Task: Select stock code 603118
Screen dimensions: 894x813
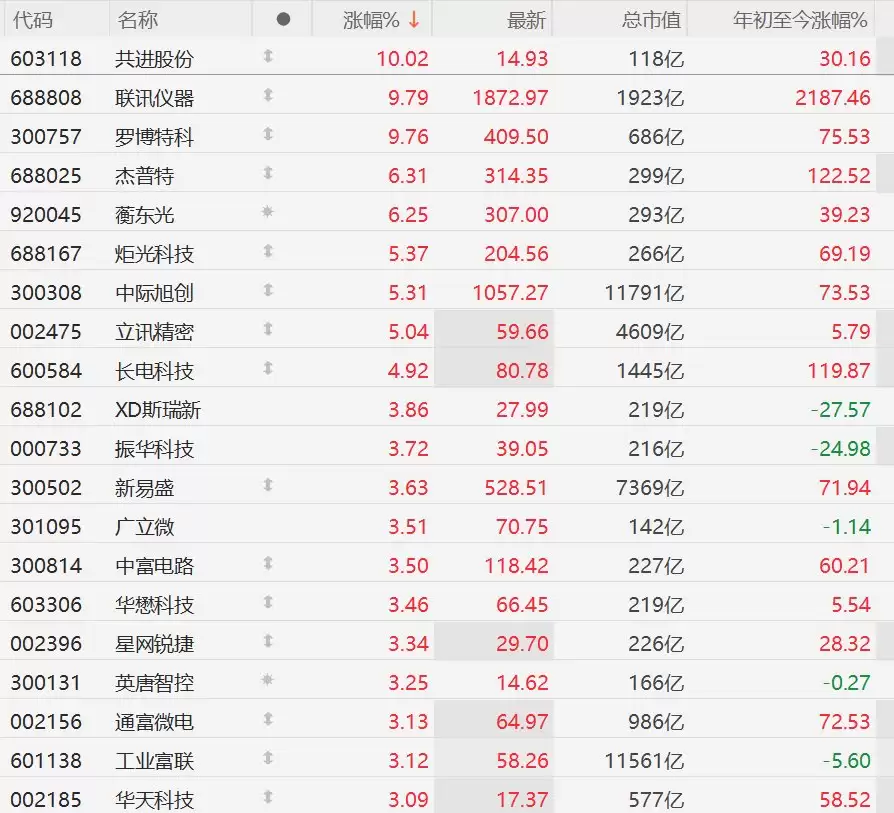Action: click(x=46, y=59)
